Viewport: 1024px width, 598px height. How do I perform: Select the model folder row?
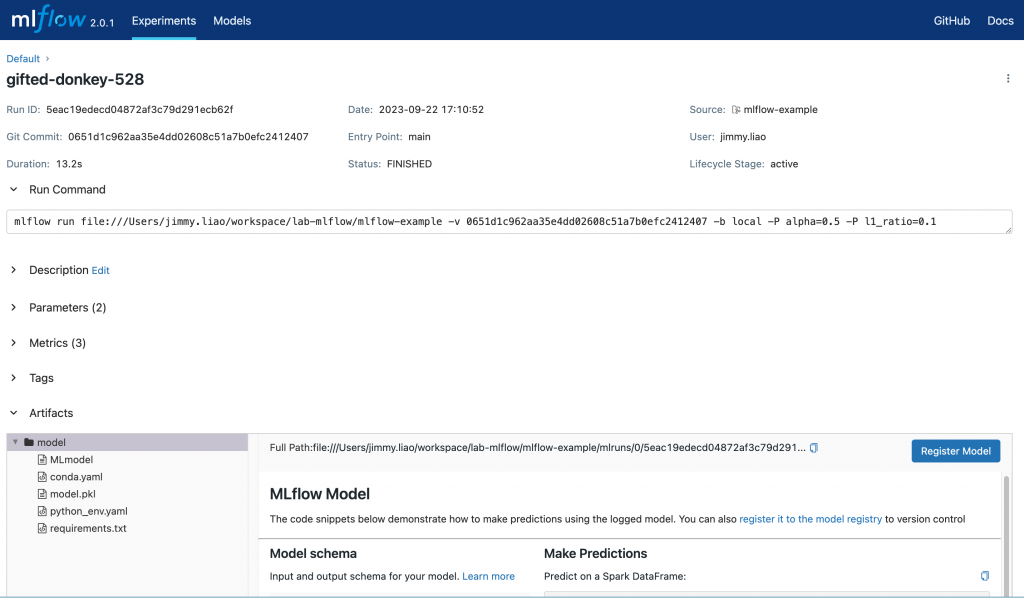click(x=127, y=442)
